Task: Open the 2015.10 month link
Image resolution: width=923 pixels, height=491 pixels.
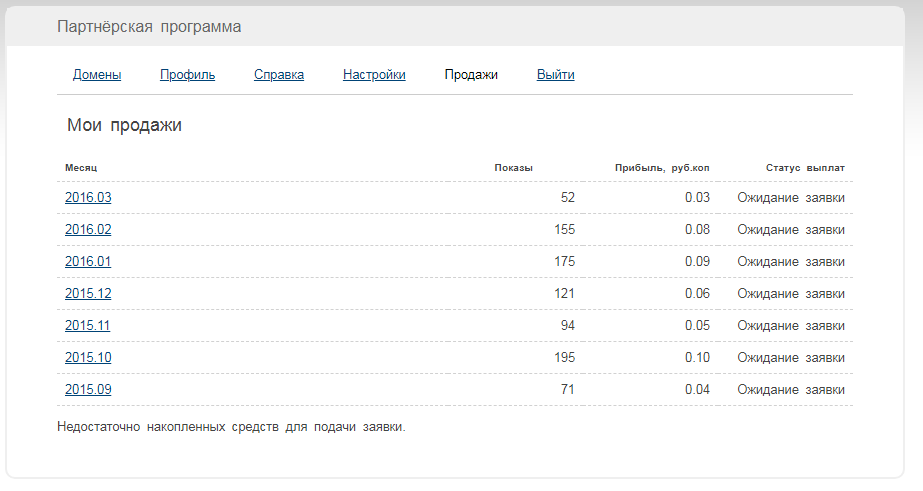Action: click(x=88, y=357)
